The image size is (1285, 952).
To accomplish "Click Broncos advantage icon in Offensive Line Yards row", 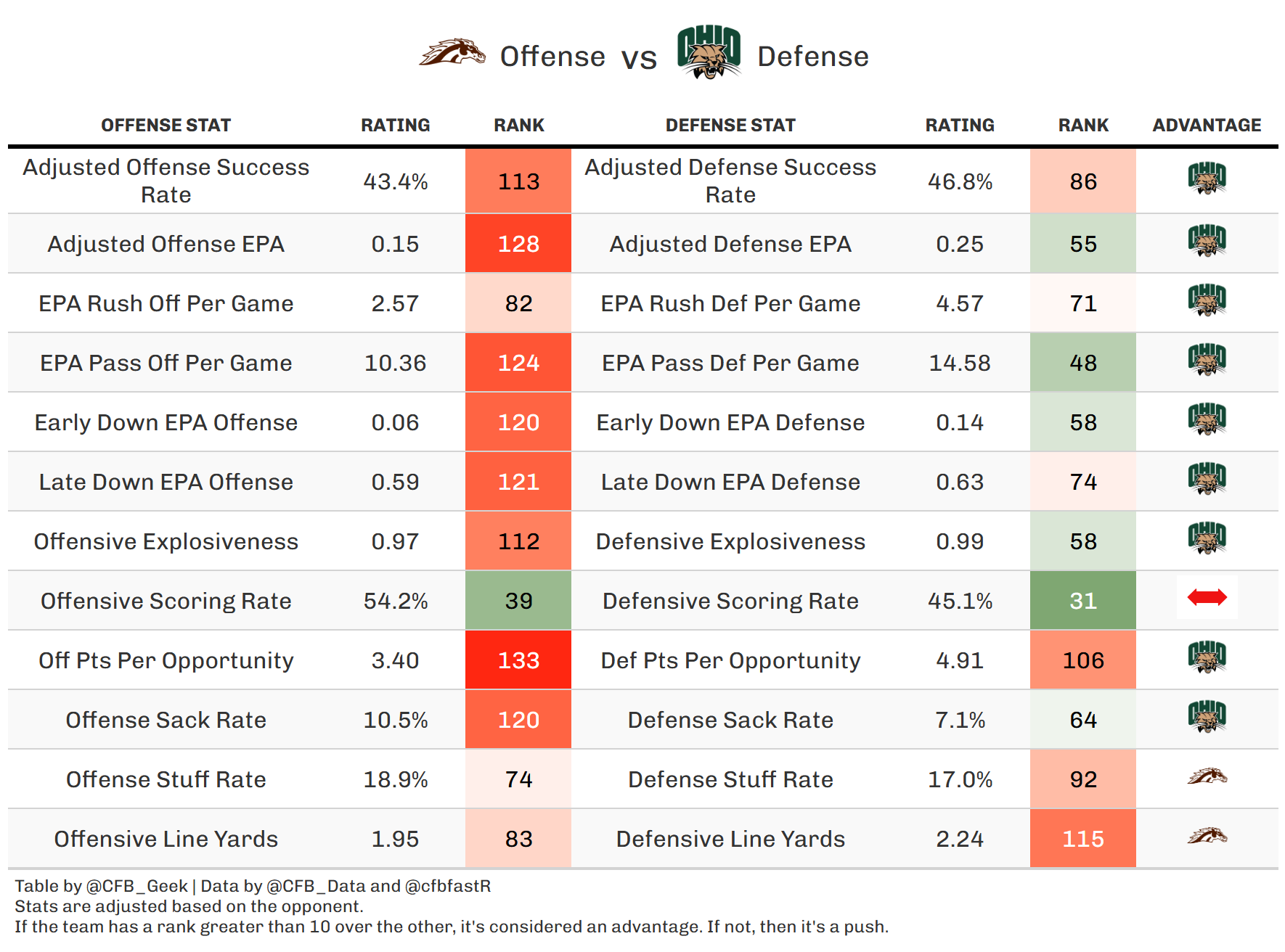I will (x=1207, y=837).
